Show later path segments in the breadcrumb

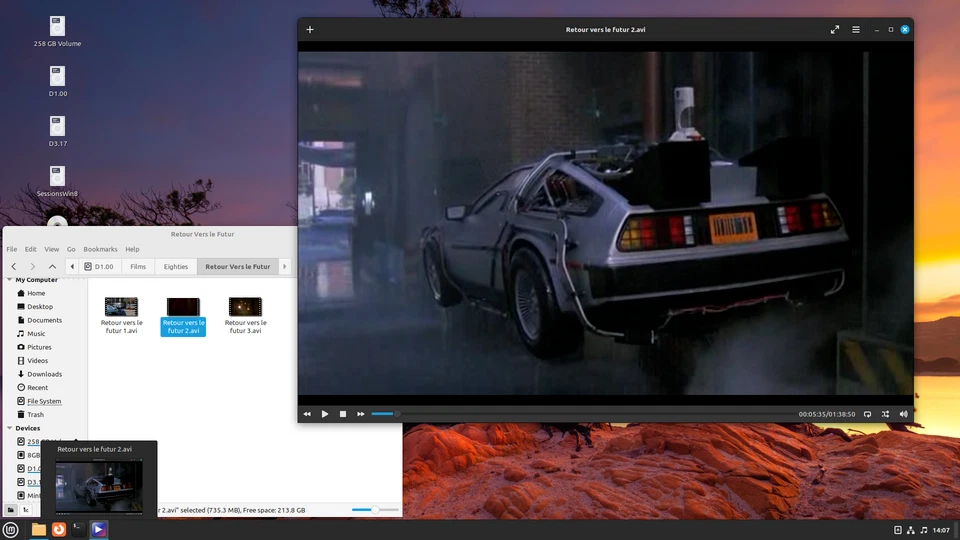coord(285,266)
